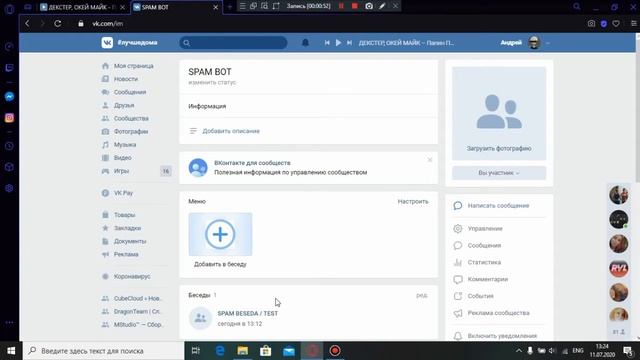The width and height of the screenshot is (640, 360).
Task: Take a snapshot with the recorder camera icon
Action: pyautogui.click(x=369, y=6)
